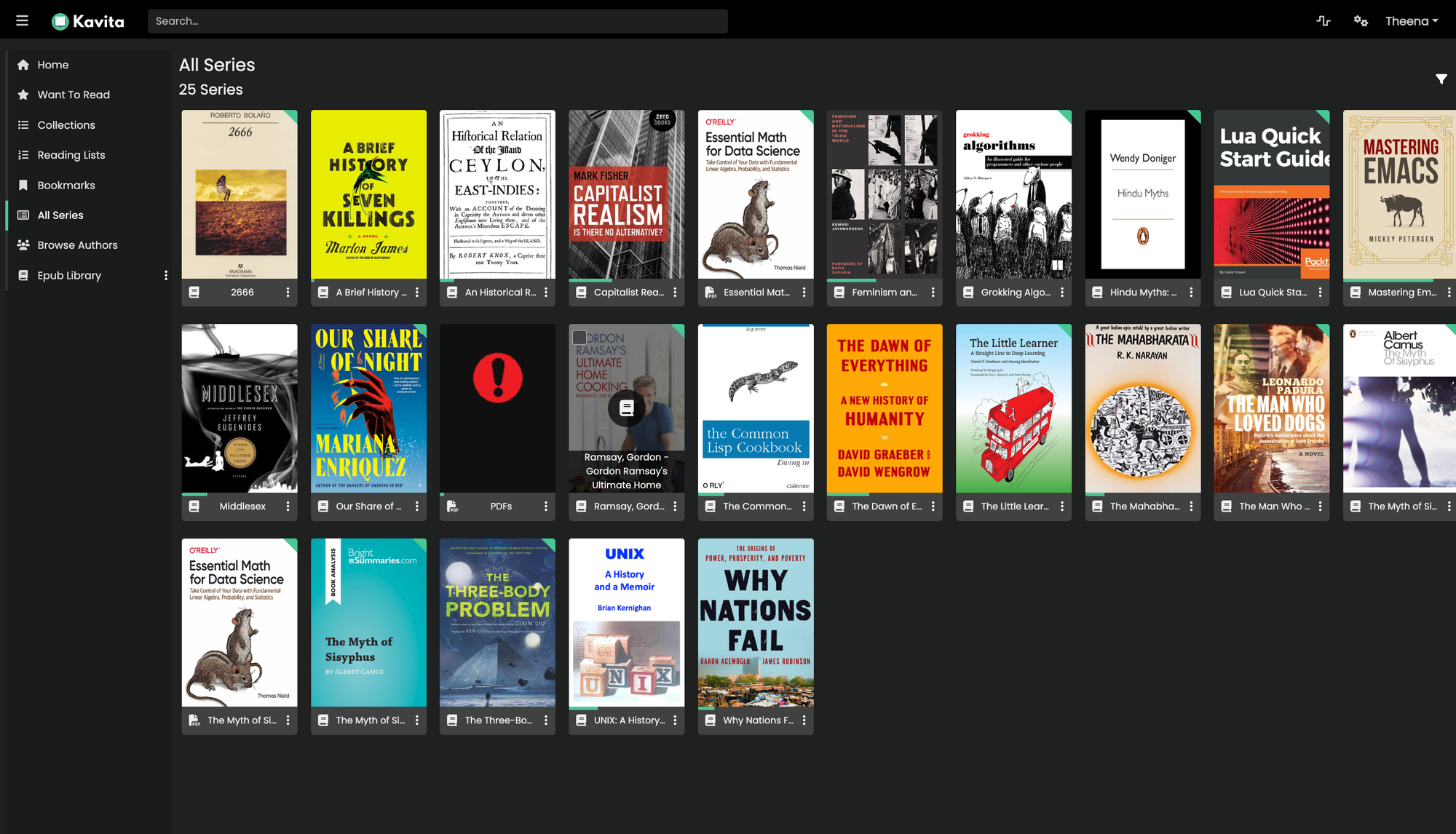Open the options menu for UNIX: A History

[x=674, y=720]
